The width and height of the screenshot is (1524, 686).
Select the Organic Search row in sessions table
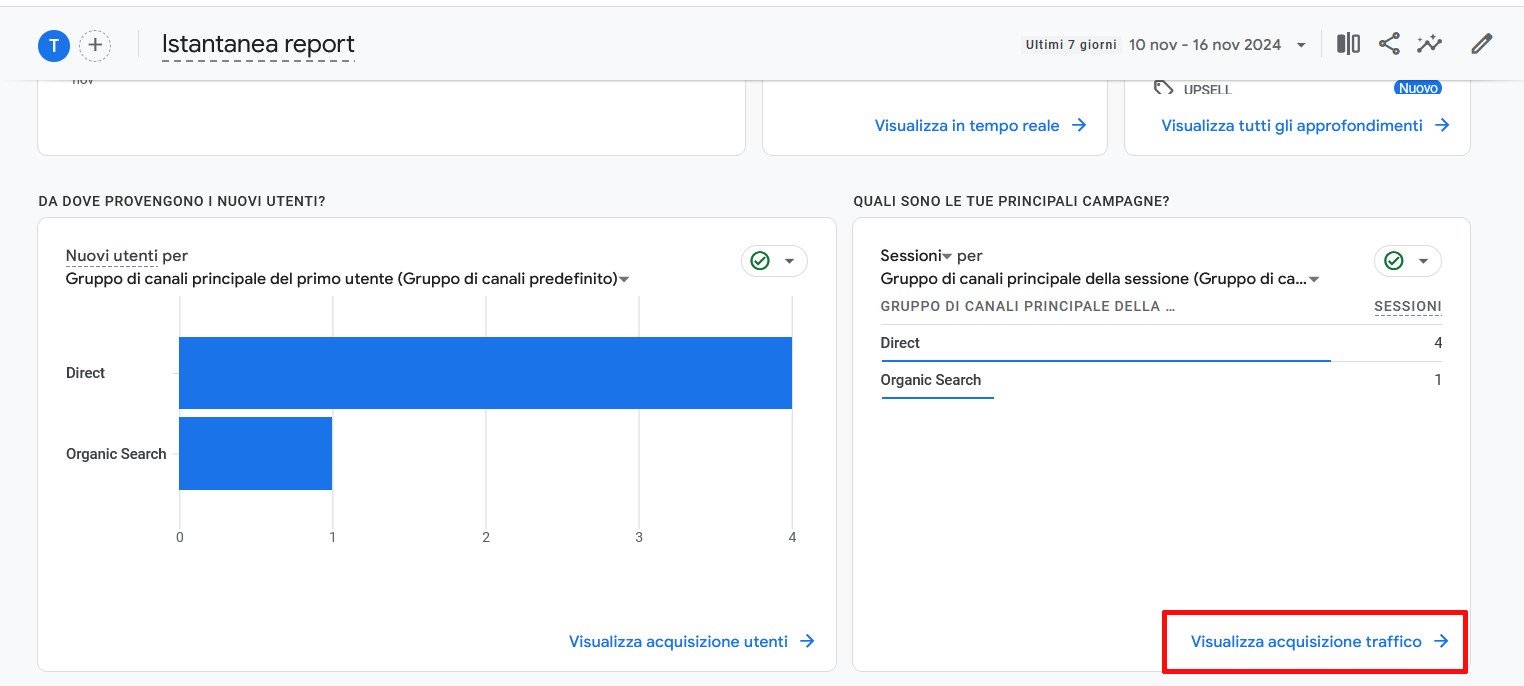pos(1161,380)
